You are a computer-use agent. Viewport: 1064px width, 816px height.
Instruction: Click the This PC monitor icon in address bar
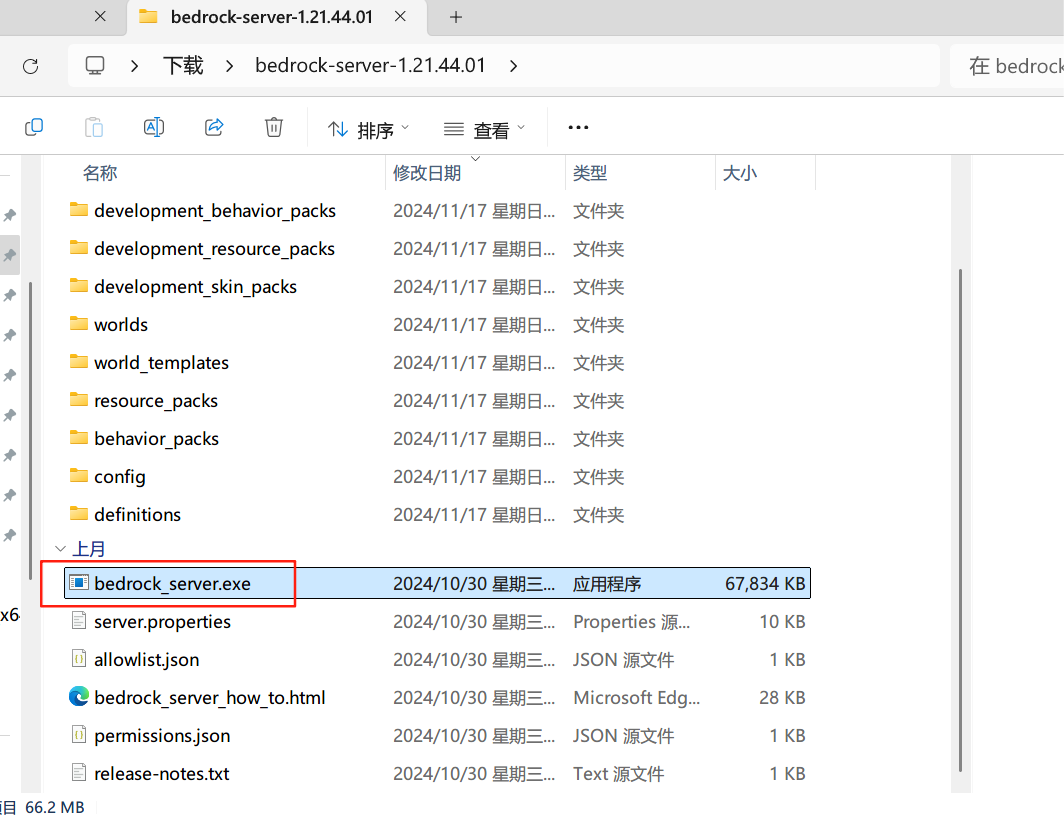pyautogui.click(x=95, y=66)
